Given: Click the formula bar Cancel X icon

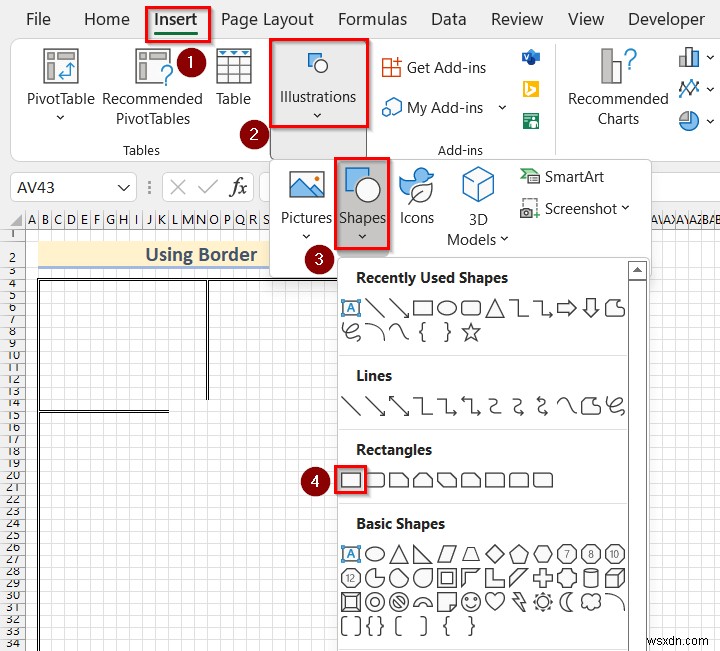Looking at the screenshot, I should 178,187.
